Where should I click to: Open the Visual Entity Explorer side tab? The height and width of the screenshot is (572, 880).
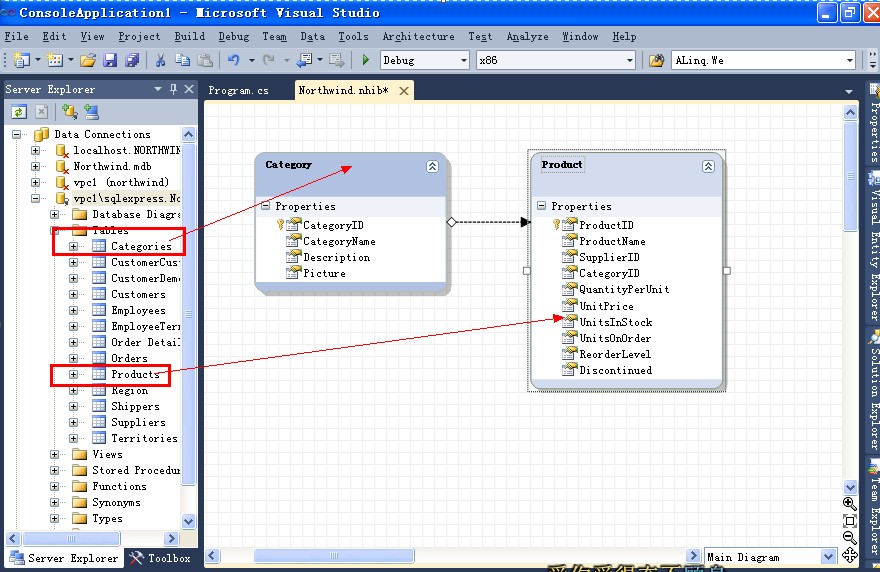(873, 247)
